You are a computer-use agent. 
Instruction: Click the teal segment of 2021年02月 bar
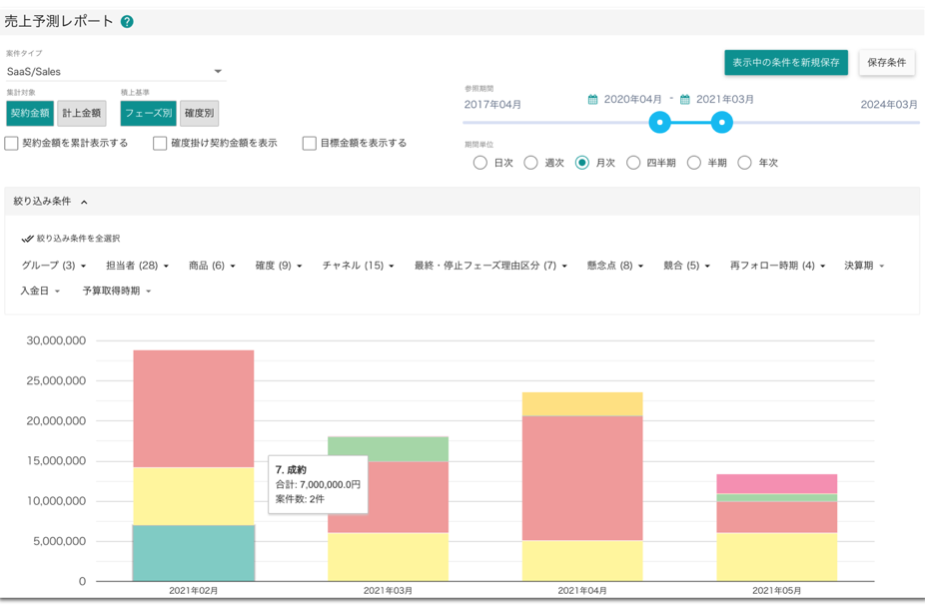coord(193,553)
